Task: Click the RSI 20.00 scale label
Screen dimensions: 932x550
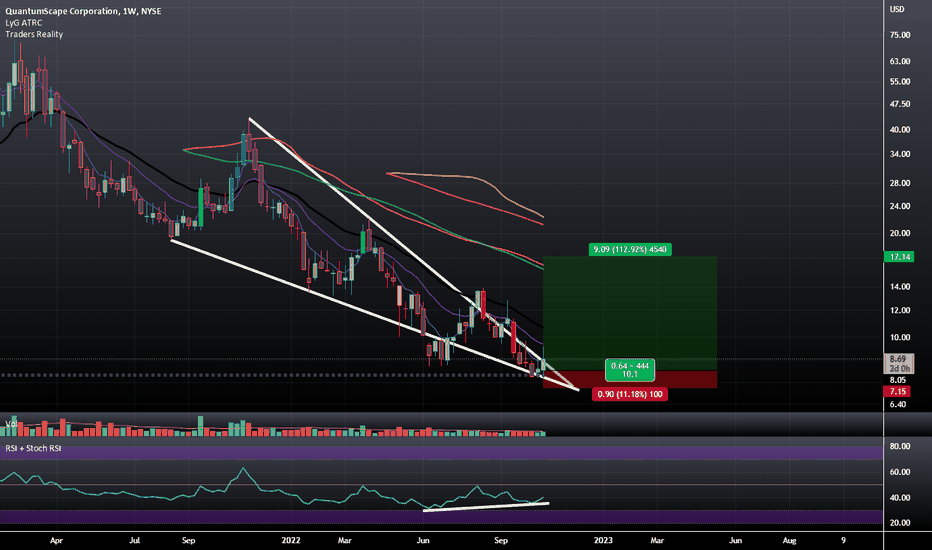Action: [900, 523]
